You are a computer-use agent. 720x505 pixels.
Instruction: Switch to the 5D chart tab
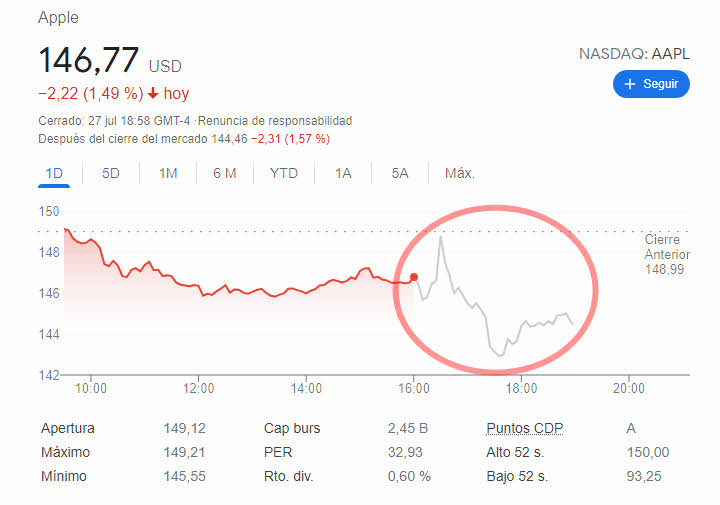(x=111, y=173)
